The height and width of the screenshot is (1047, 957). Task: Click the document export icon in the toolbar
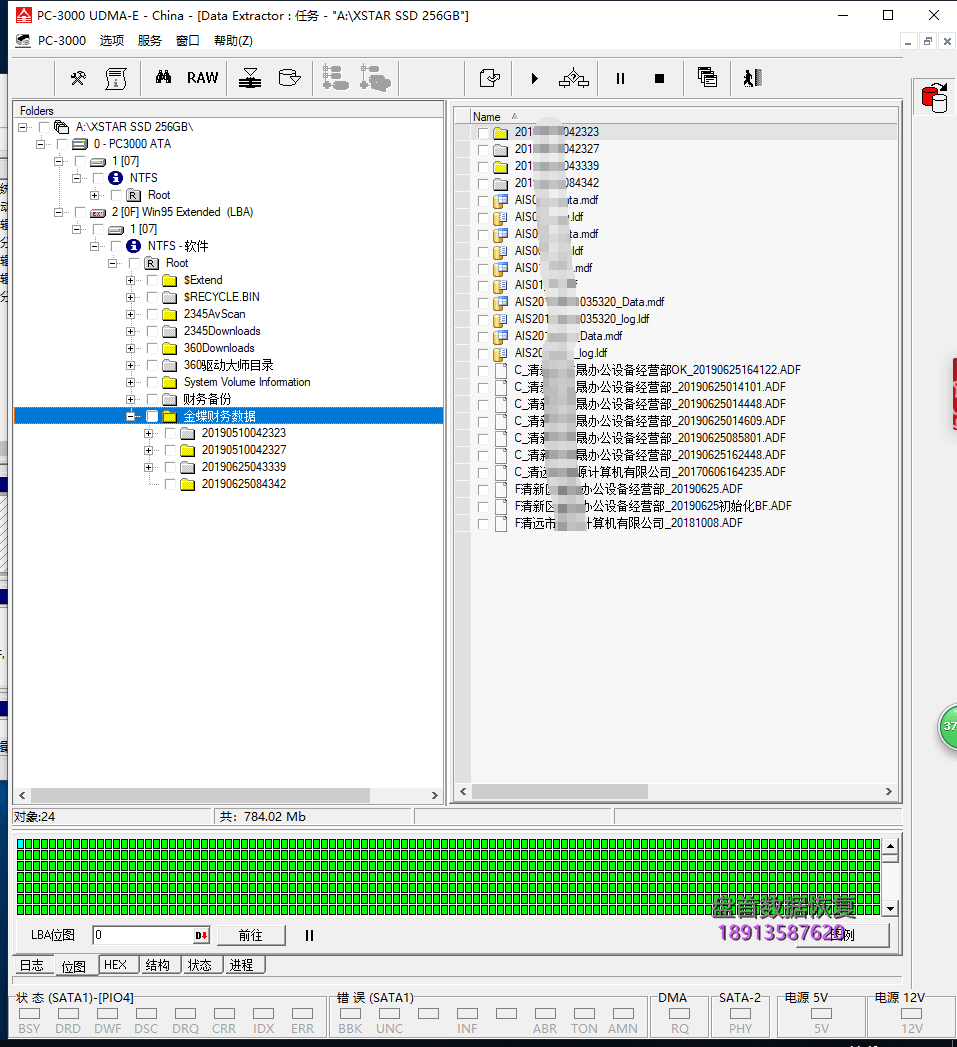(490, 78)
